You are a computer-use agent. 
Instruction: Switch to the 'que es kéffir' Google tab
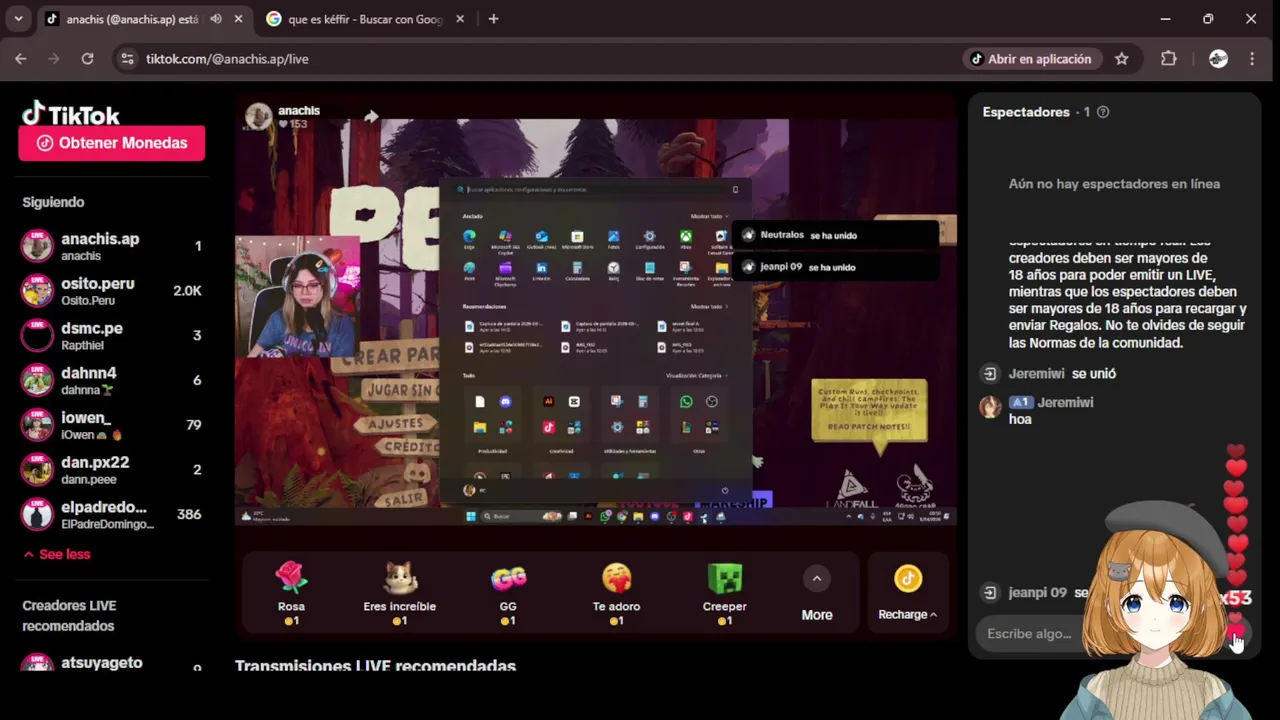[x=365, y=19]
